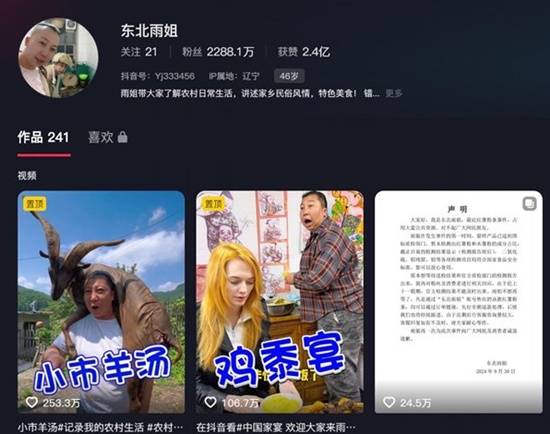The image size is (550, 434).
Task: Click heart icon showing 106.7万 likes
Action: (210, 402)
